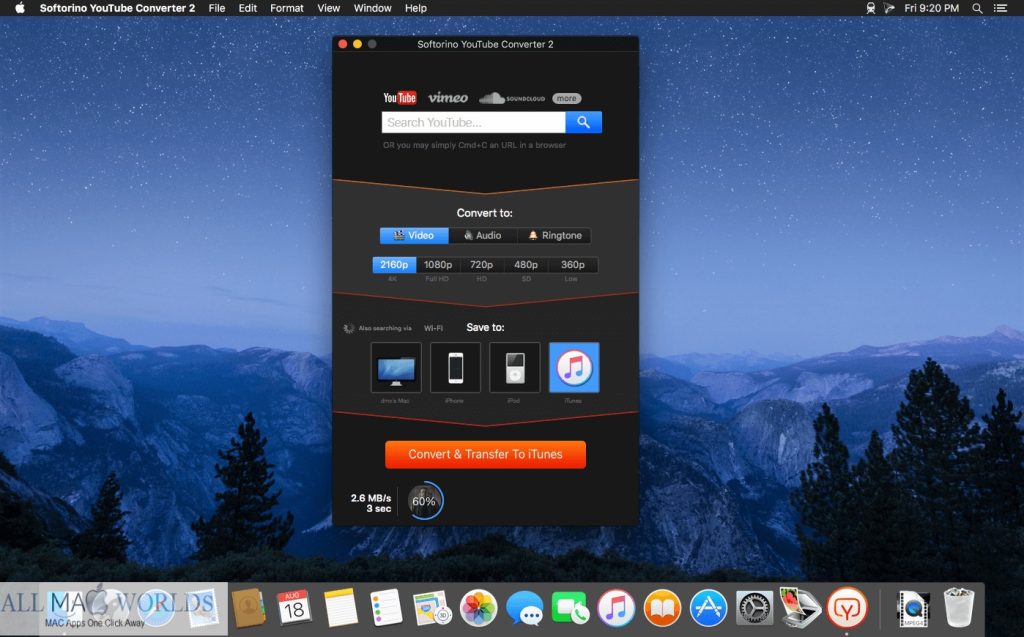The height and width of the screenshot is (637, 1024).
Task: Choose 720p HD quality
Action: coord(482,265)
